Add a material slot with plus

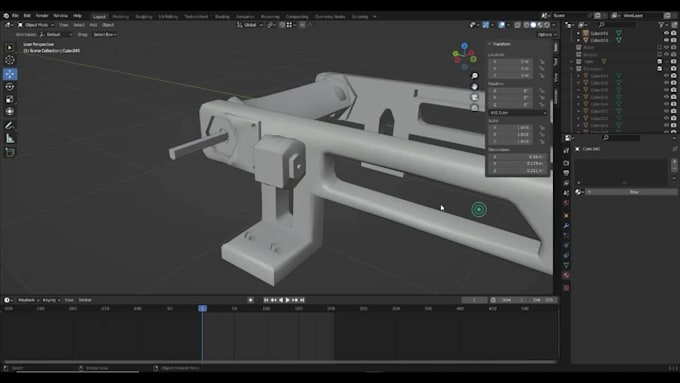674,162
